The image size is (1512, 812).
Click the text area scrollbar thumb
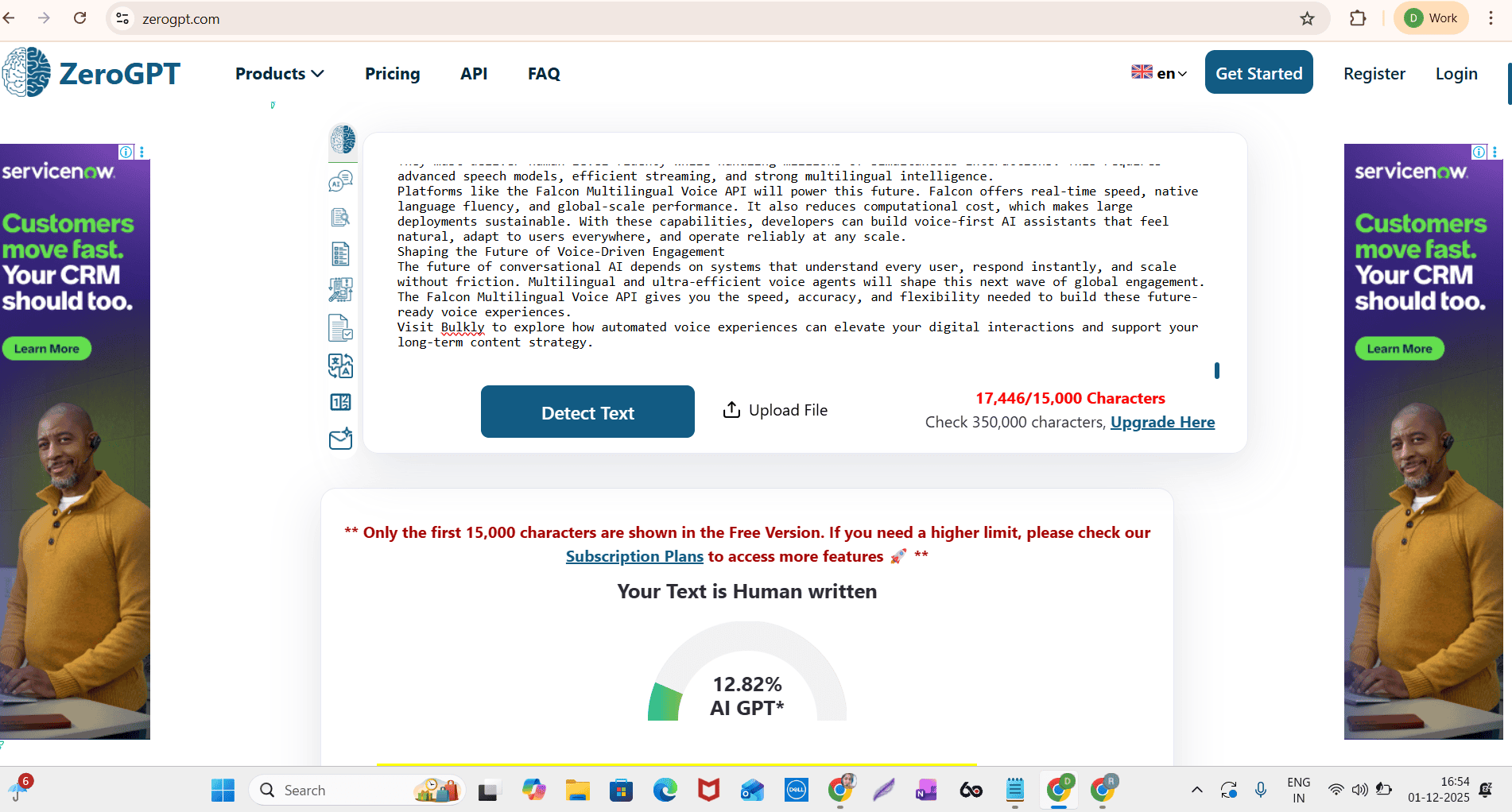coord(1216,370)
